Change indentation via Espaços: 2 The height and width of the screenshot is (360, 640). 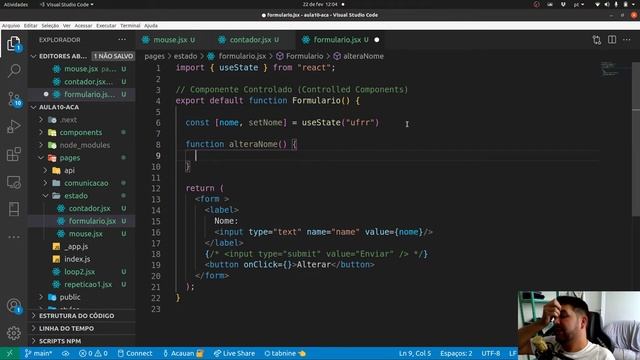tap(456, 353)
